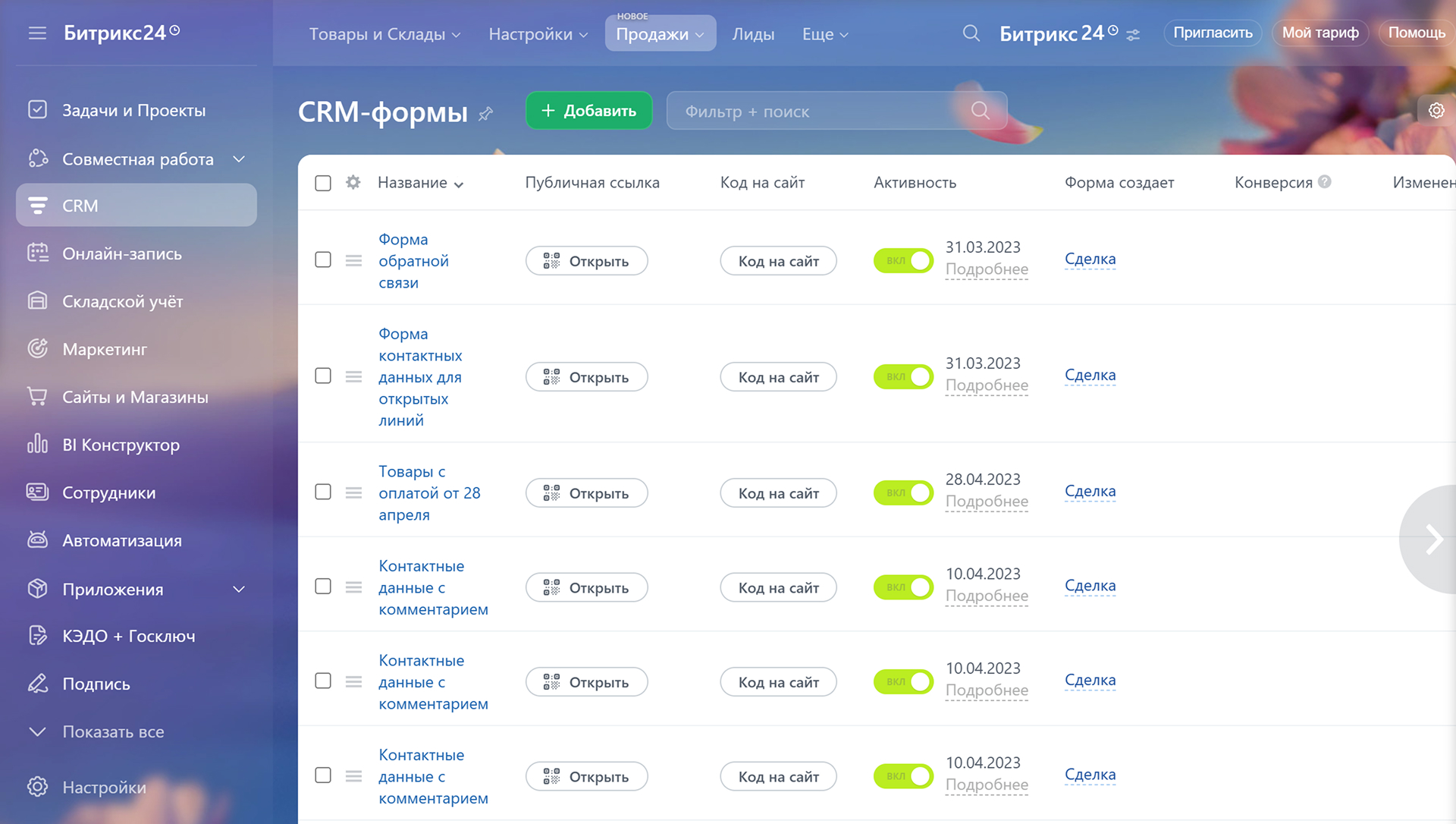Select checkbox for Товары с оплатой row
Image resolution: width=1456 pixels, height=824 pixels.
point(323,492)
